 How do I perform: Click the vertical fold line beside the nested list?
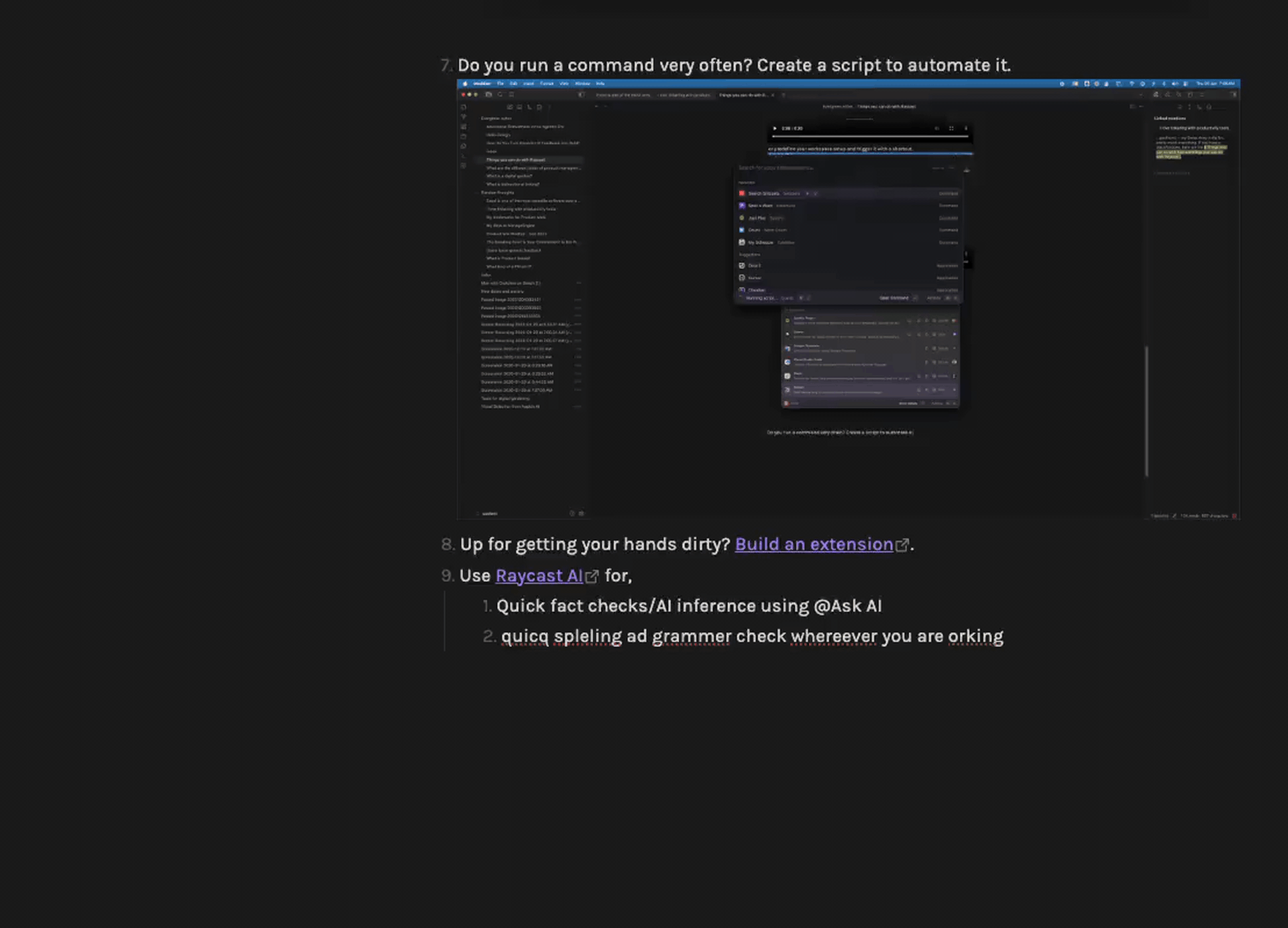[x=444, y=621]
